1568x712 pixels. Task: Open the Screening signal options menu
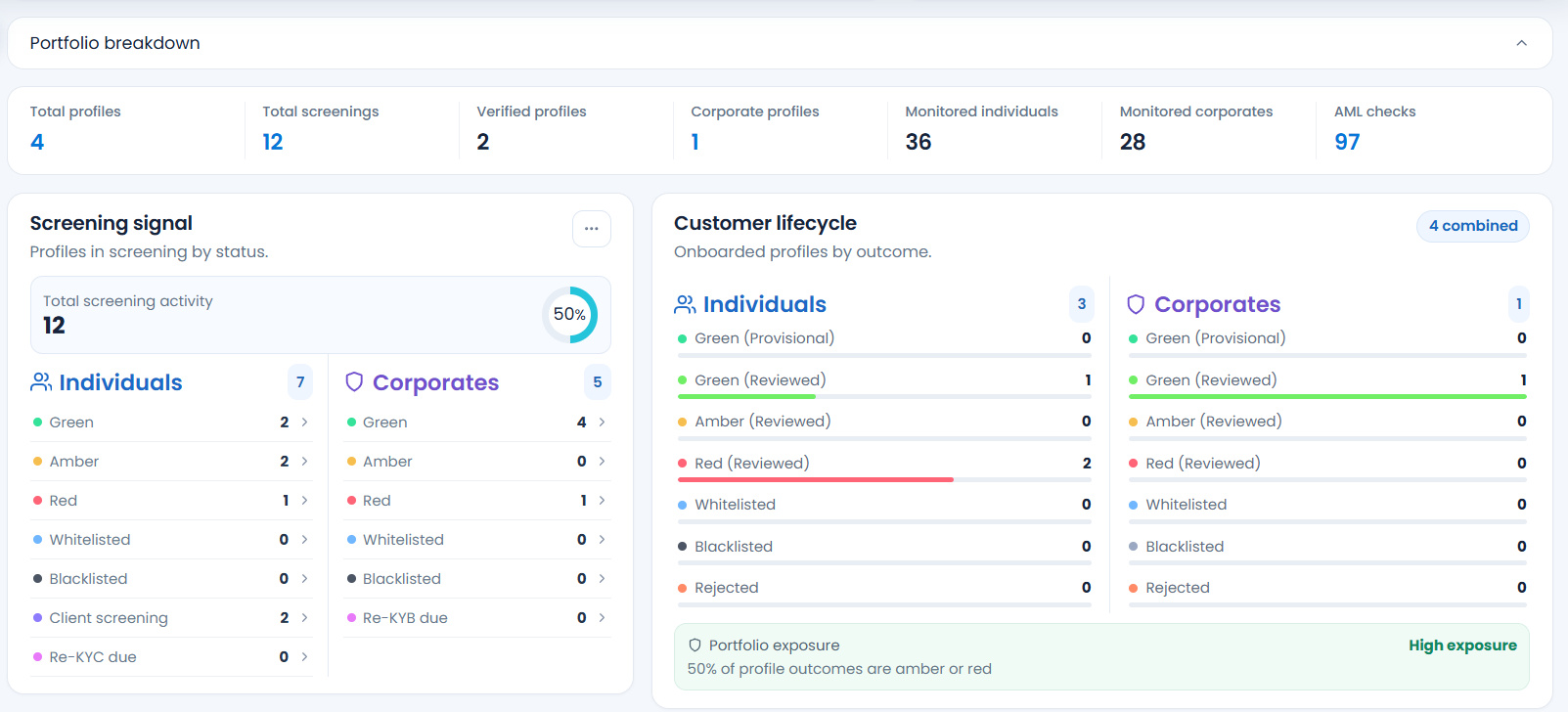(592, 229)
